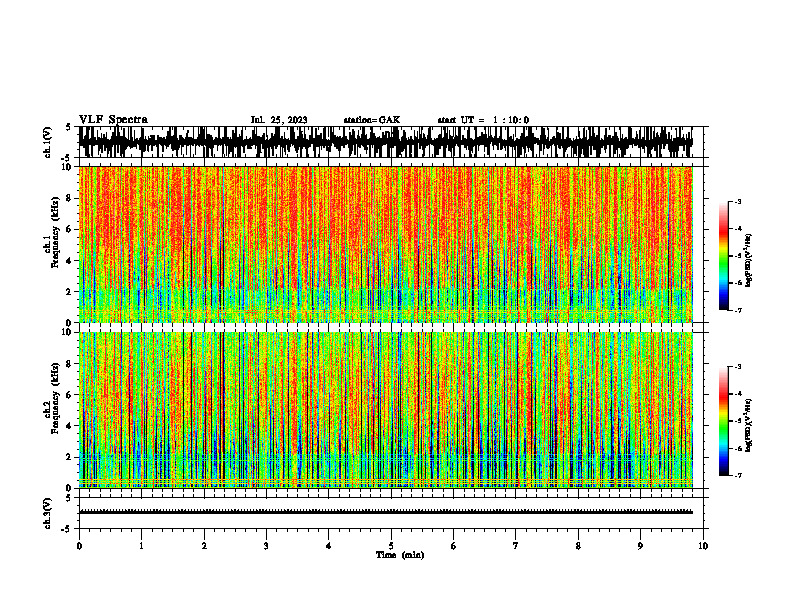Click the "ch.1(V)" waveform axis label
792x612 pixels.
click(x=48, y=142)
